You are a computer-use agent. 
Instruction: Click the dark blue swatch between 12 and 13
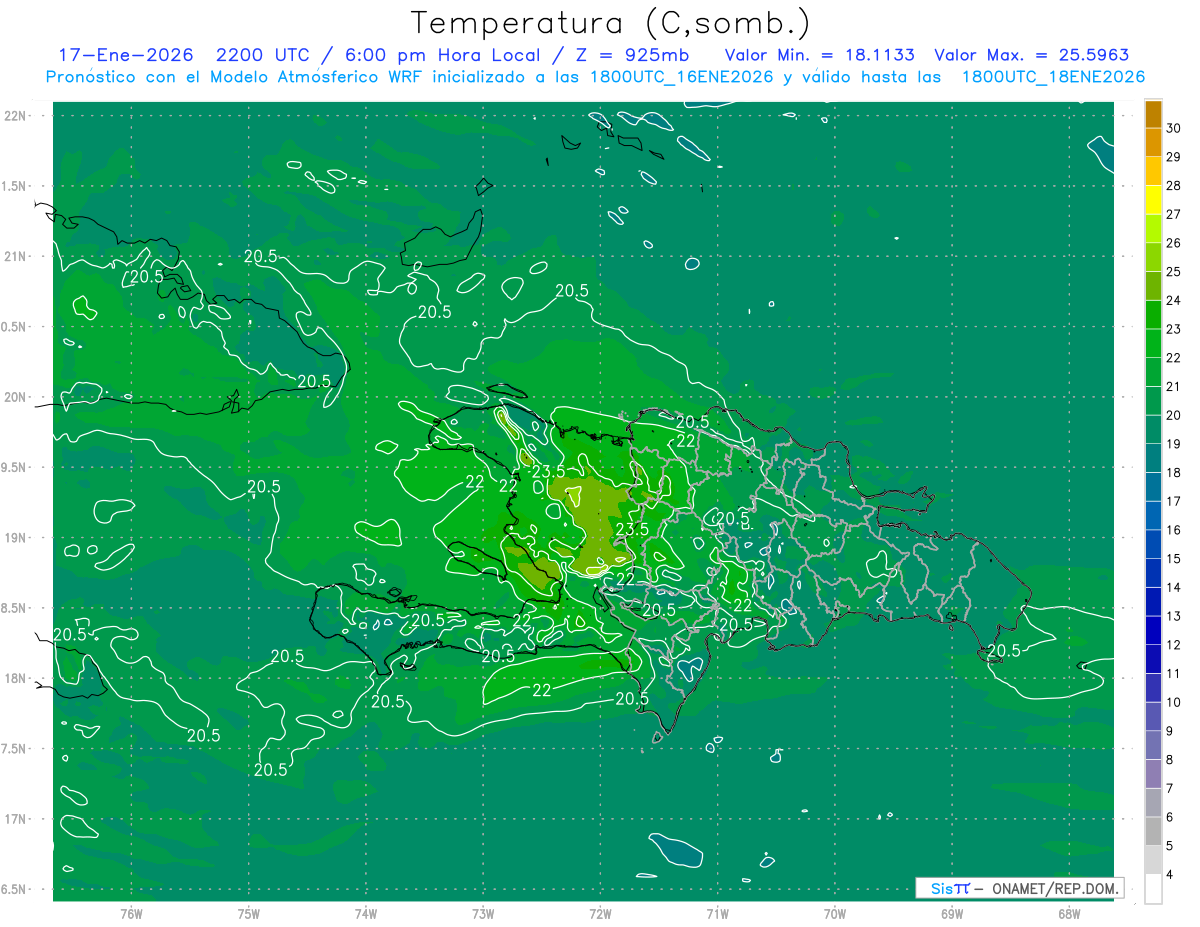pos(1153,630)
